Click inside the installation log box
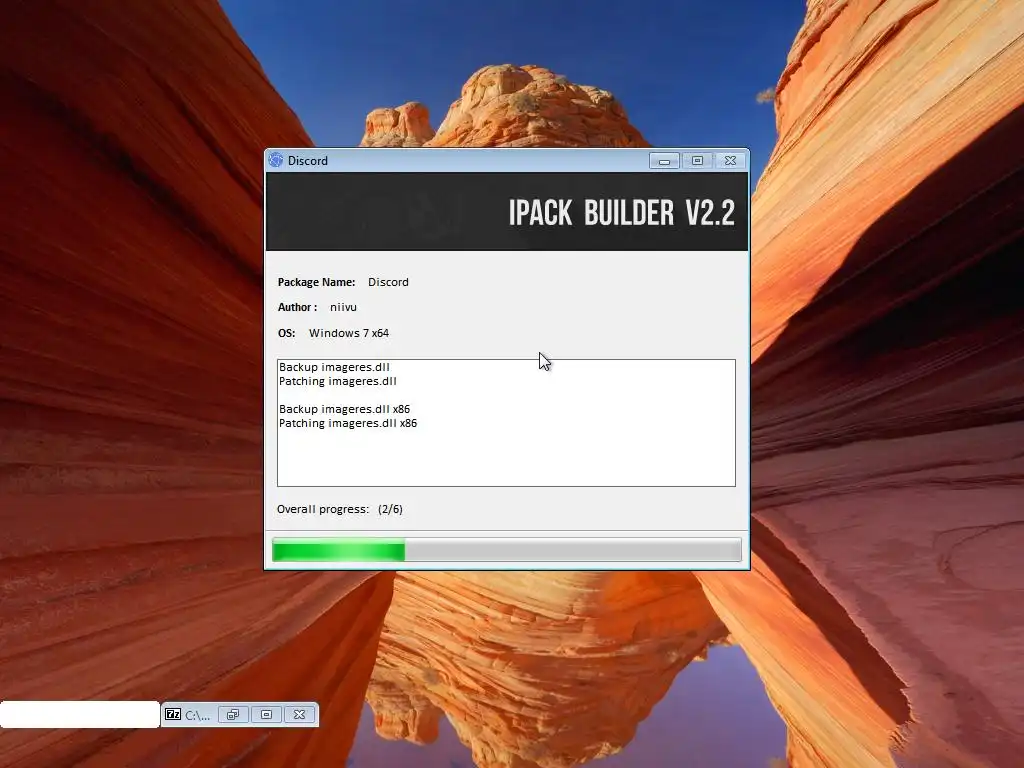Image resolution: width=1024 pixels, height=768 pixels. pos(506,423)
